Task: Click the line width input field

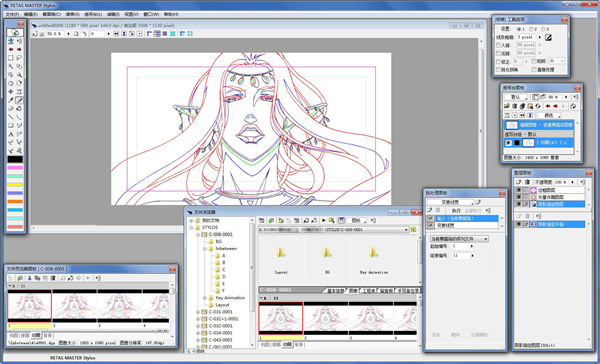Action: coord(527,37)
